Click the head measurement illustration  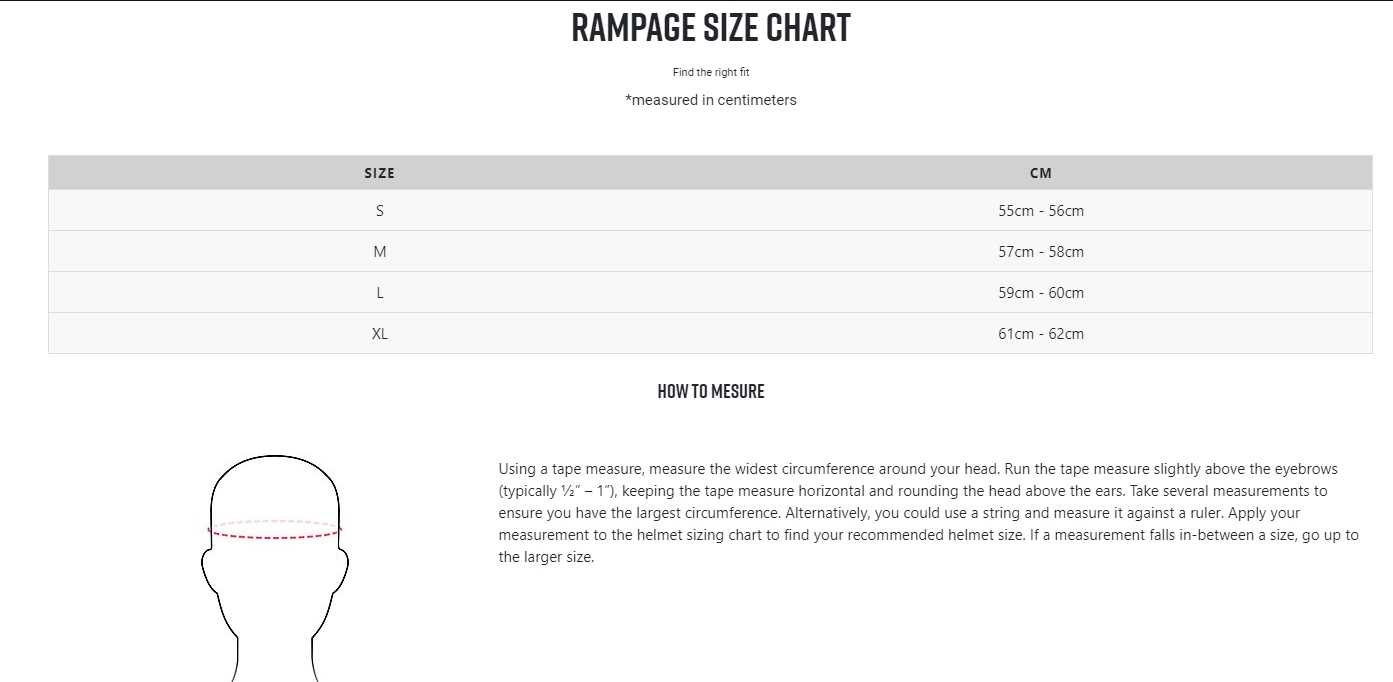[x=275, y=568]
